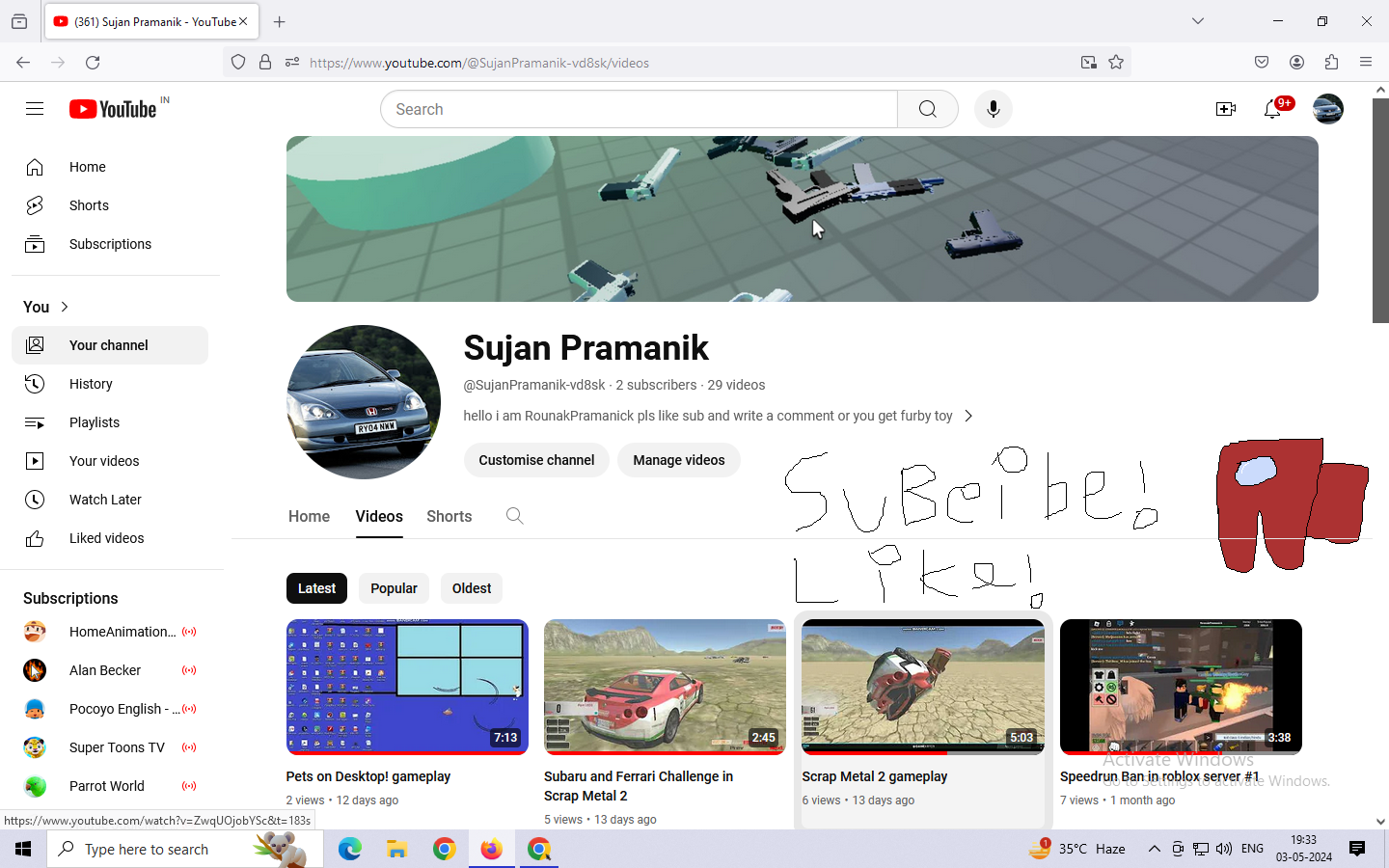The width and height of the screenshot is (1389, 868).
Task: Open Firefox extensions puzzle icon
Action: (1332, 63)
